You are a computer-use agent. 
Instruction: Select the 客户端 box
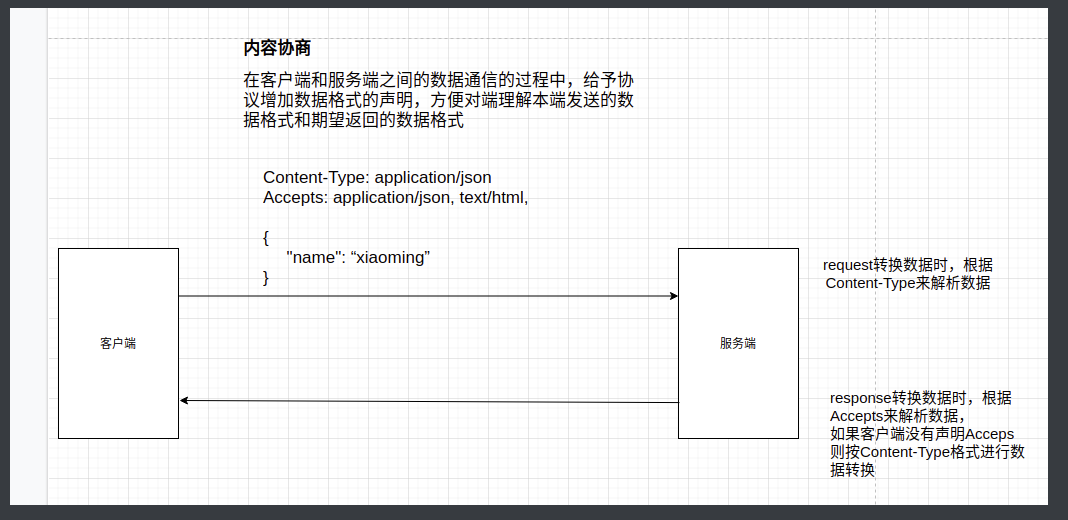[x=119, y=343]
